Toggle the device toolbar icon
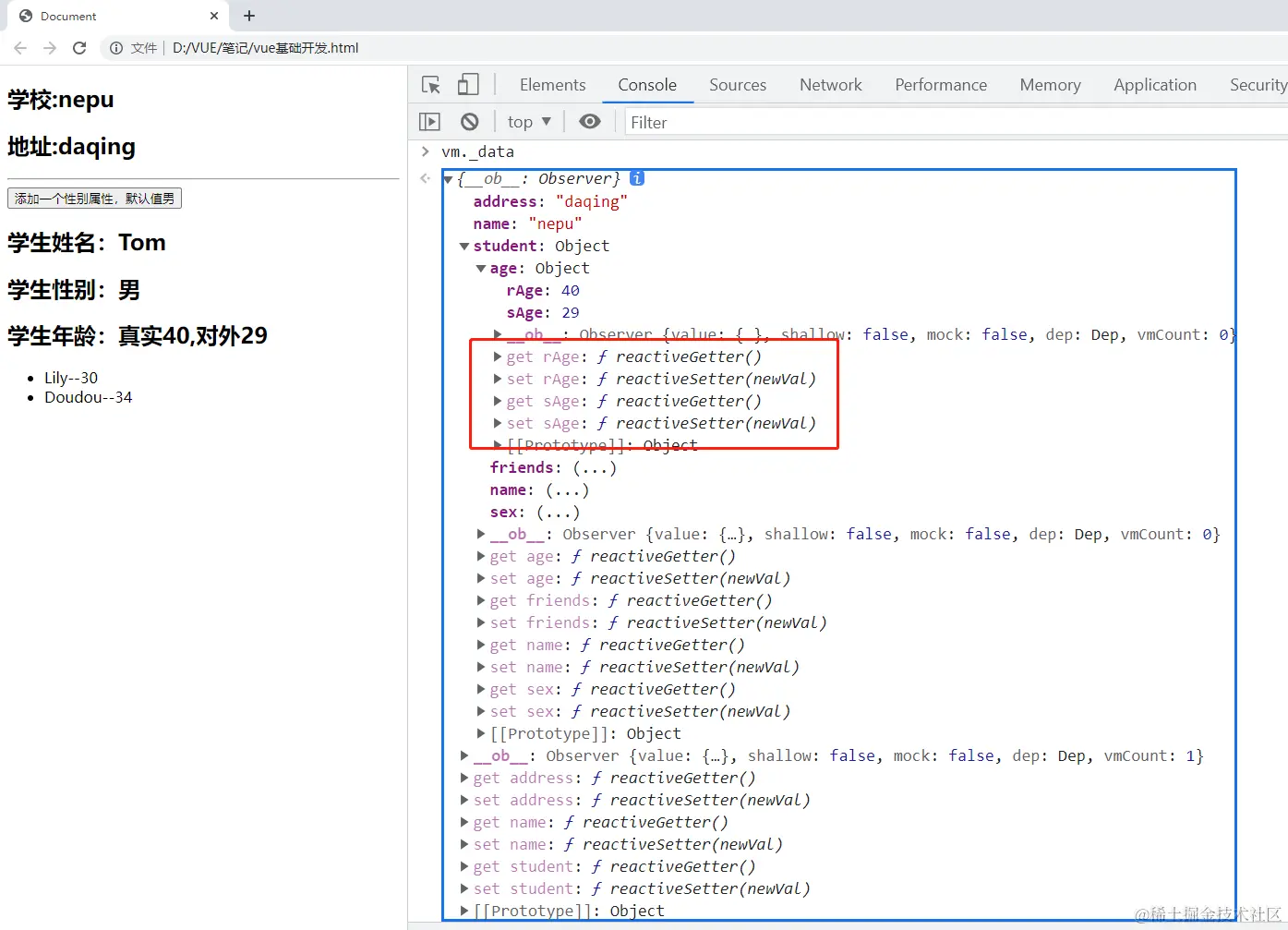Viewport: 1288px width, 930px height. [x=468, y=85]
